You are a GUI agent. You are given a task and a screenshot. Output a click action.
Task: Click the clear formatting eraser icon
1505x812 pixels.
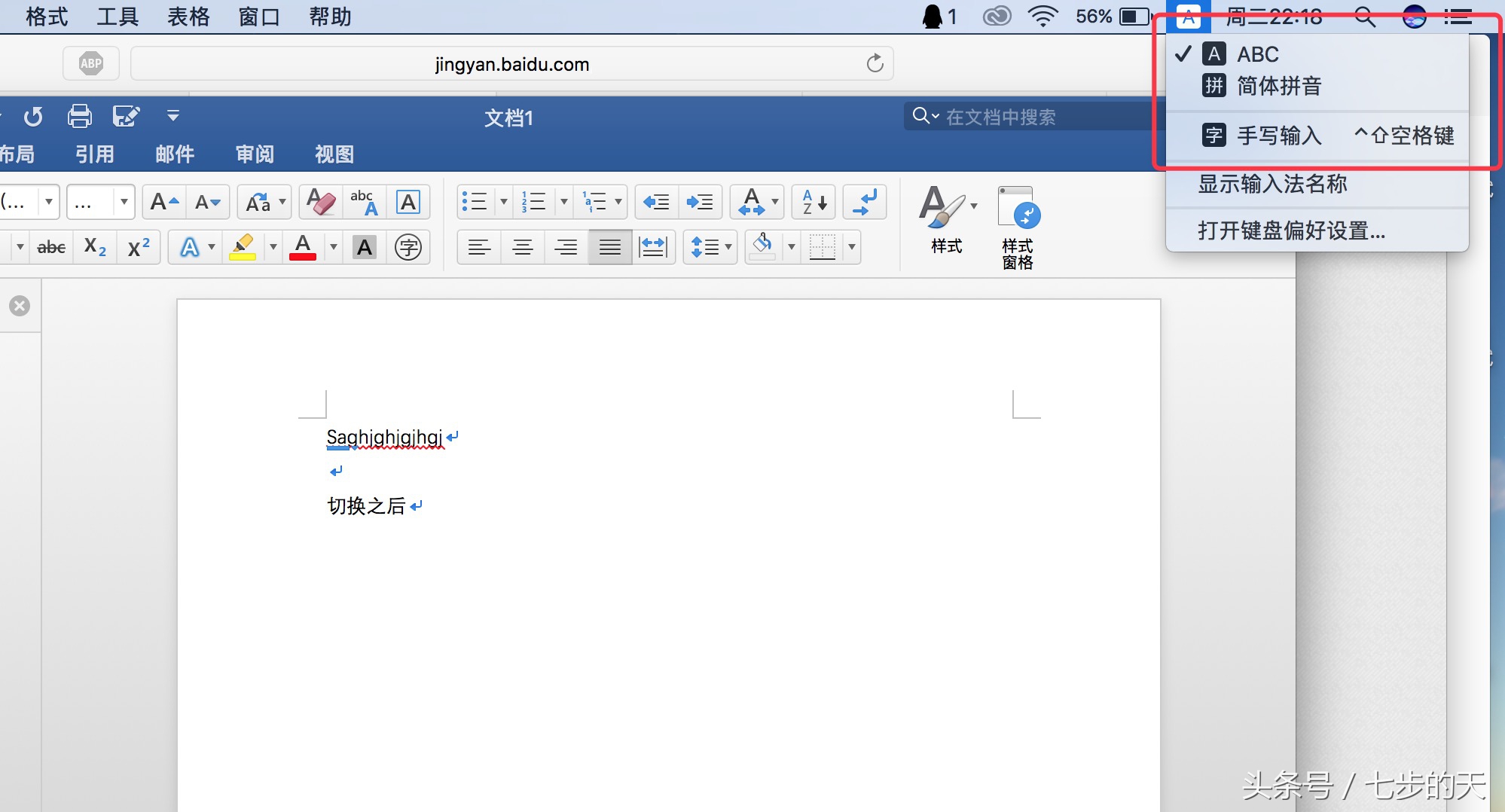pos(321,202)
